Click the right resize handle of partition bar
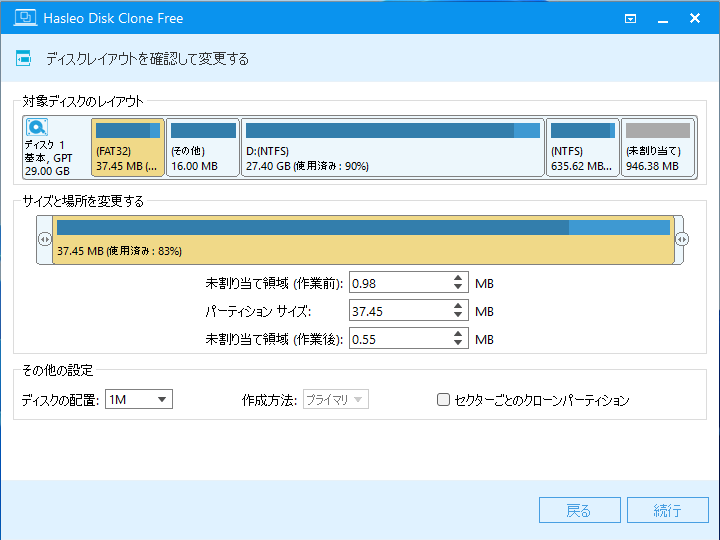The height and width of the screenshot is (540, 720). coord(682,240)
